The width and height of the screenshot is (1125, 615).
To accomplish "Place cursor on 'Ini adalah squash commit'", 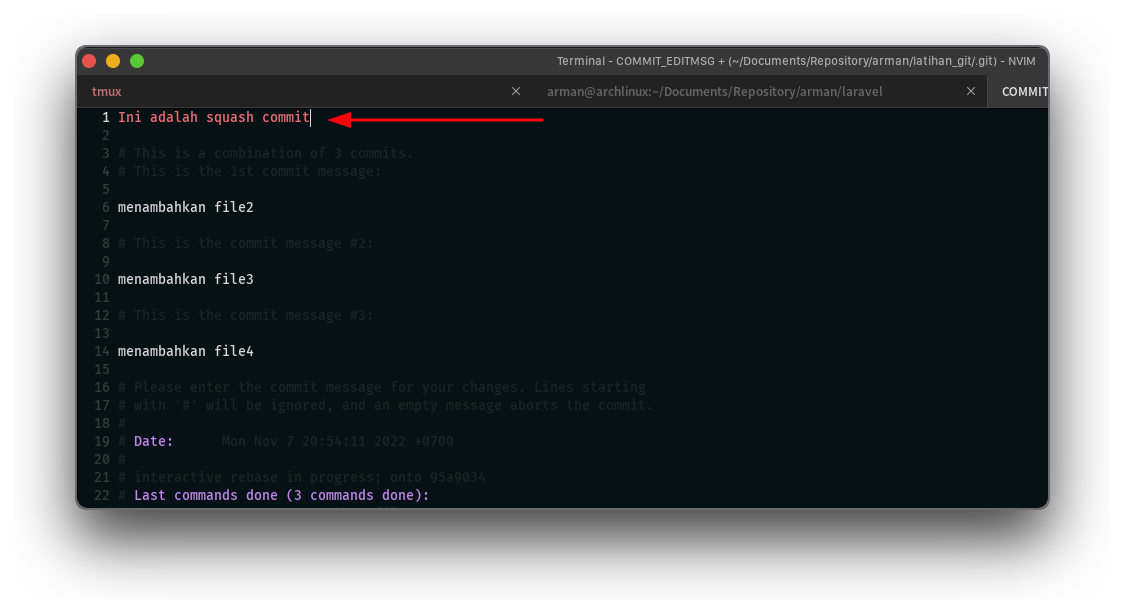I will pos(213,117).
